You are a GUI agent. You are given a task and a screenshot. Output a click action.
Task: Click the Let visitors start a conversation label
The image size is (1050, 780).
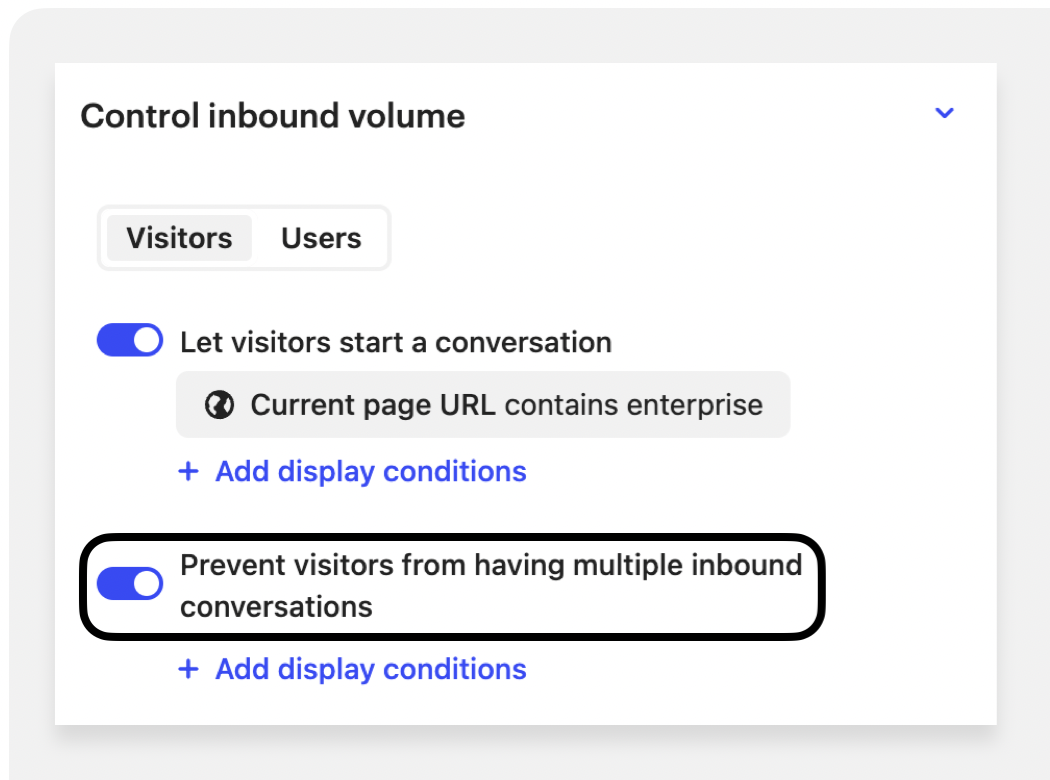click(395, 342)
